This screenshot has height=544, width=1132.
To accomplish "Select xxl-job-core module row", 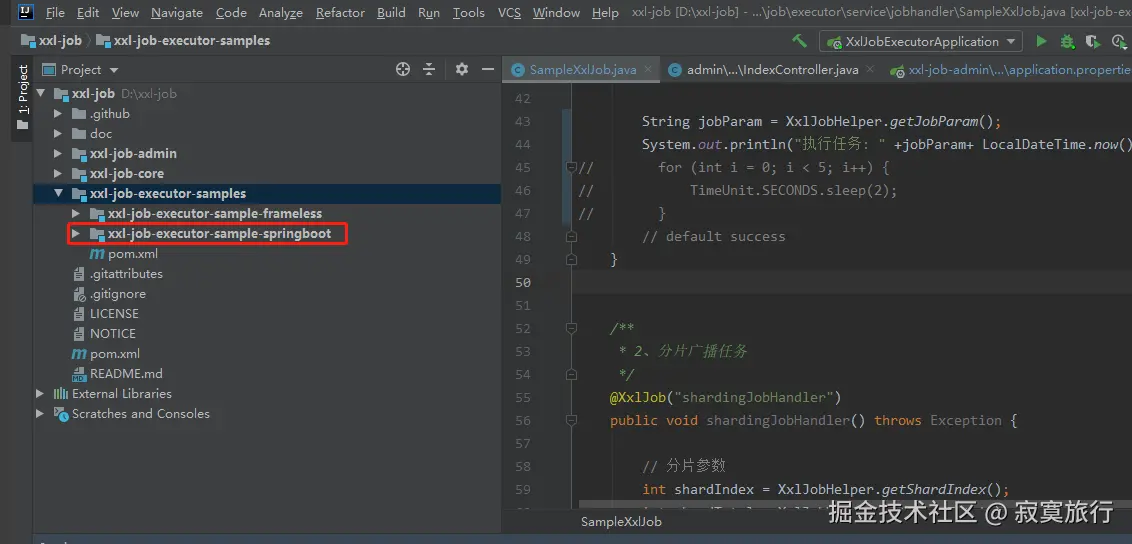I will click(267, 174).
